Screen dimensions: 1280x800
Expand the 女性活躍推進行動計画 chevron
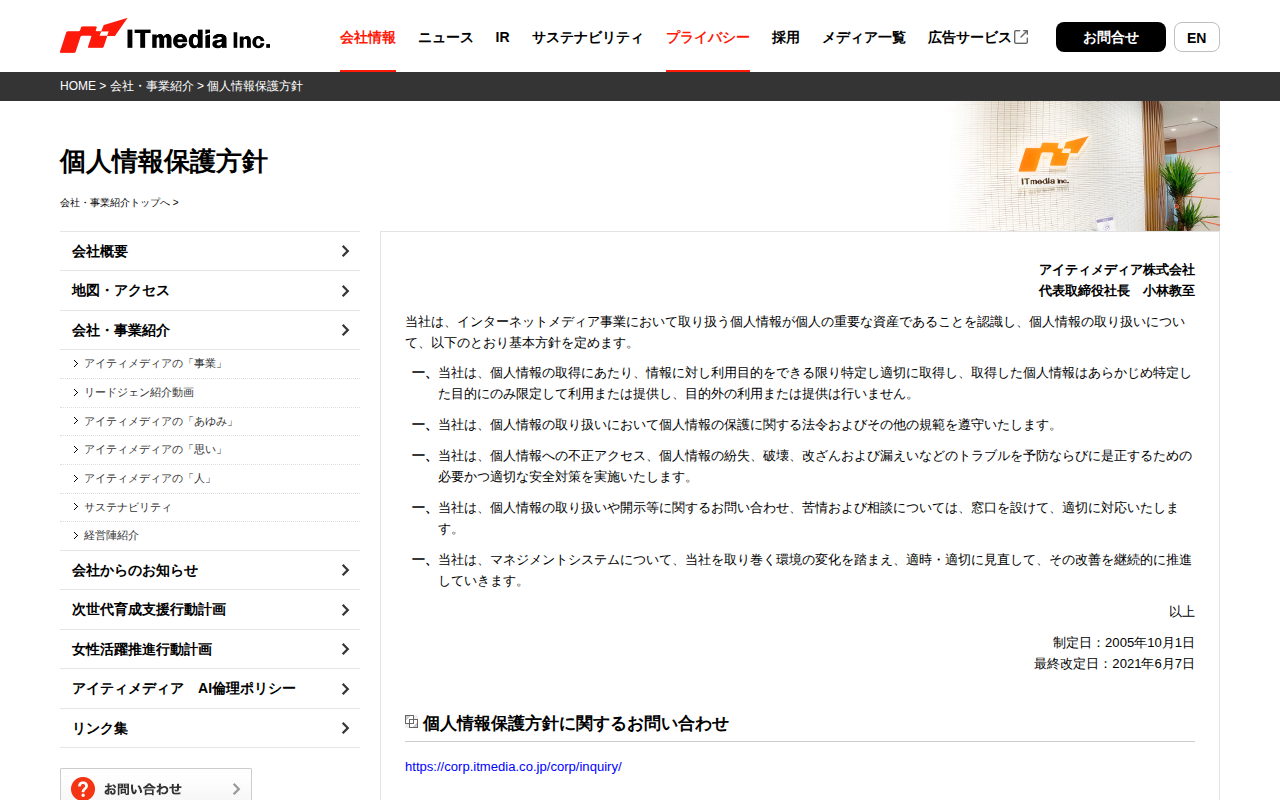345,649
